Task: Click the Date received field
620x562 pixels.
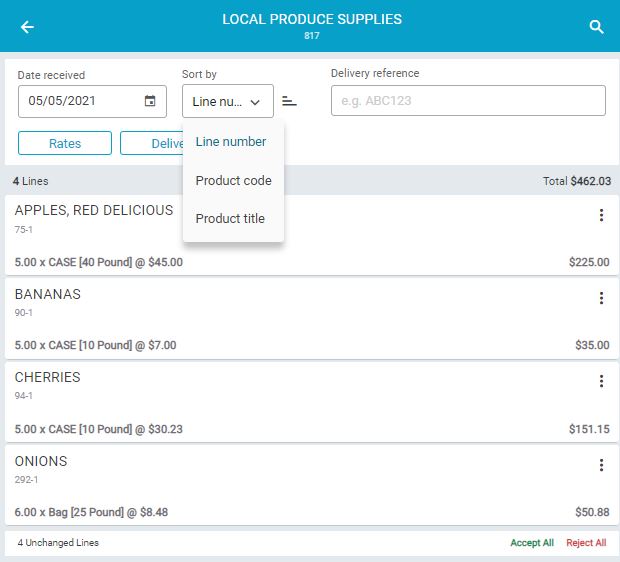Action: click(x=80, y=101)
